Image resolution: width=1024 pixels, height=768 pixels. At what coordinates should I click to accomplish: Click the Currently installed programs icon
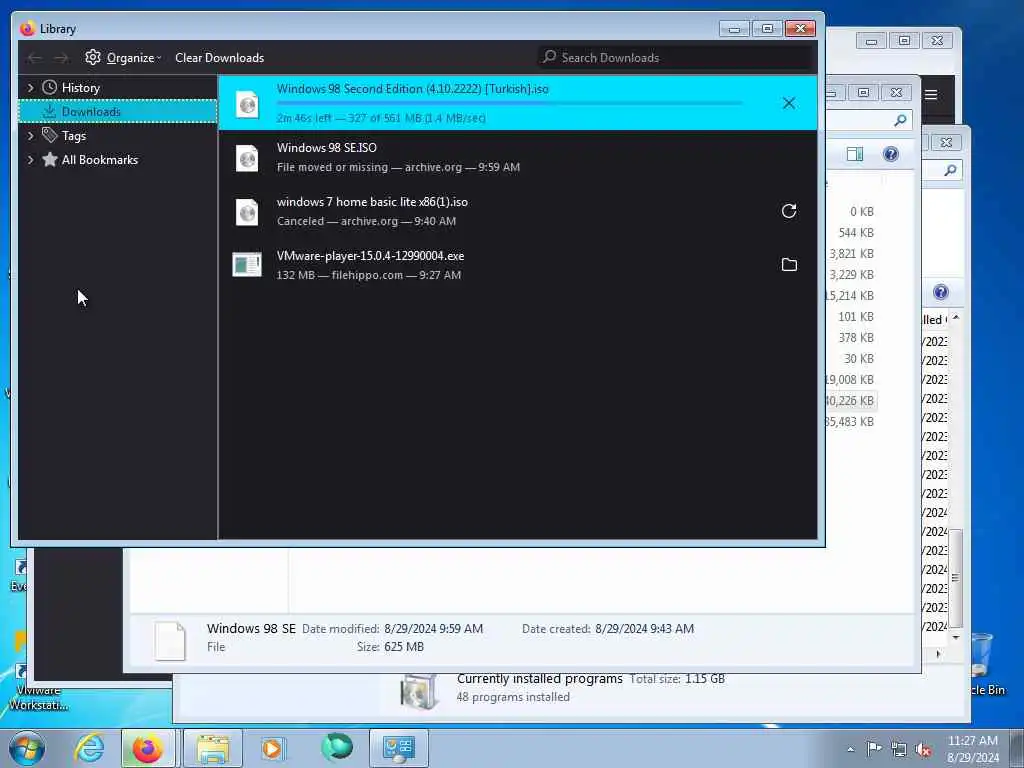click(x=419, y=691)
